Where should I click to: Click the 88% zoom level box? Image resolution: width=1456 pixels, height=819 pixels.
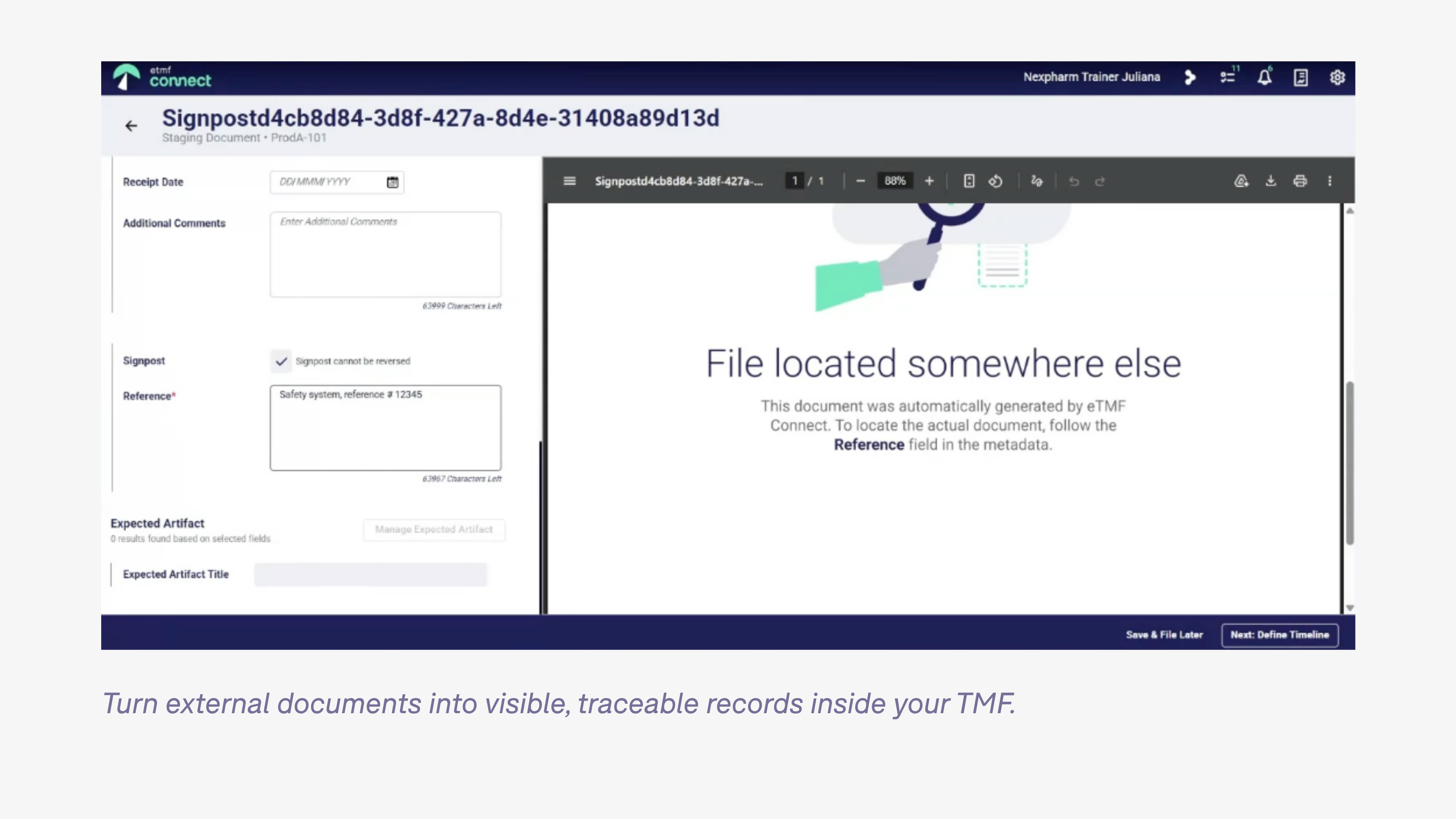(x=895, y=181)
